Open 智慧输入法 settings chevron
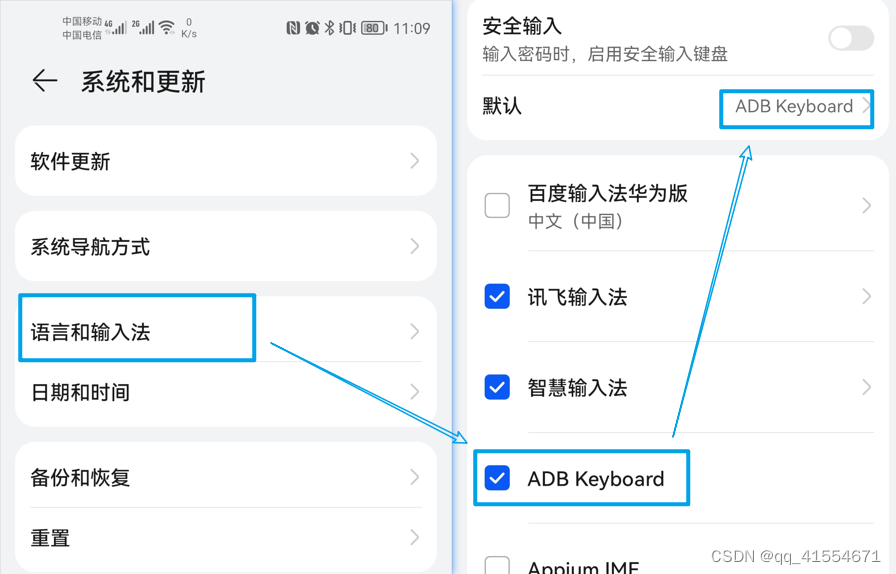The height and width of the screenshot is (574, 896). [866, 387]
